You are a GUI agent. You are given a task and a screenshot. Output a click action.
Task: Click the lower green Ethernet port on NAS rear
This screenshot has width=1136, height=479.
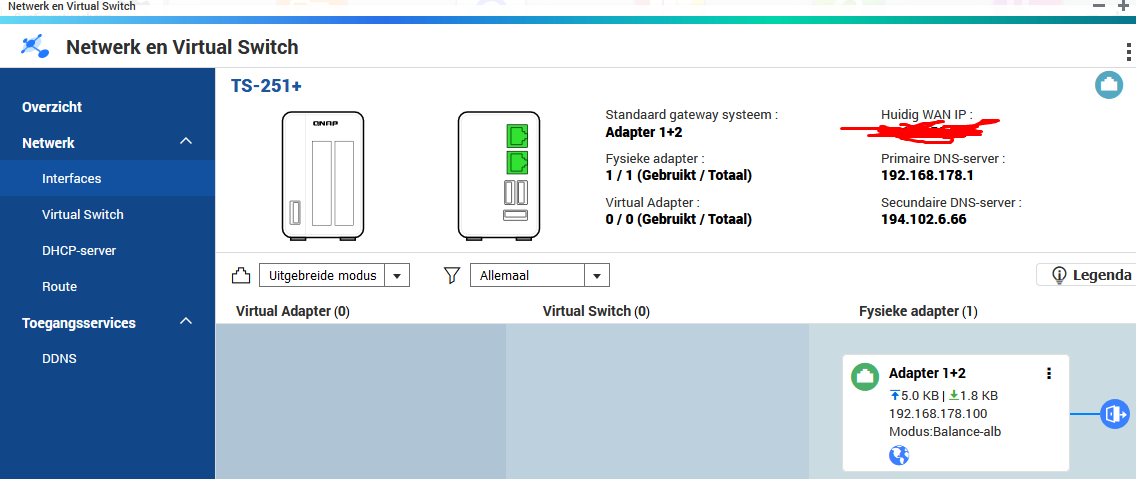518,162
